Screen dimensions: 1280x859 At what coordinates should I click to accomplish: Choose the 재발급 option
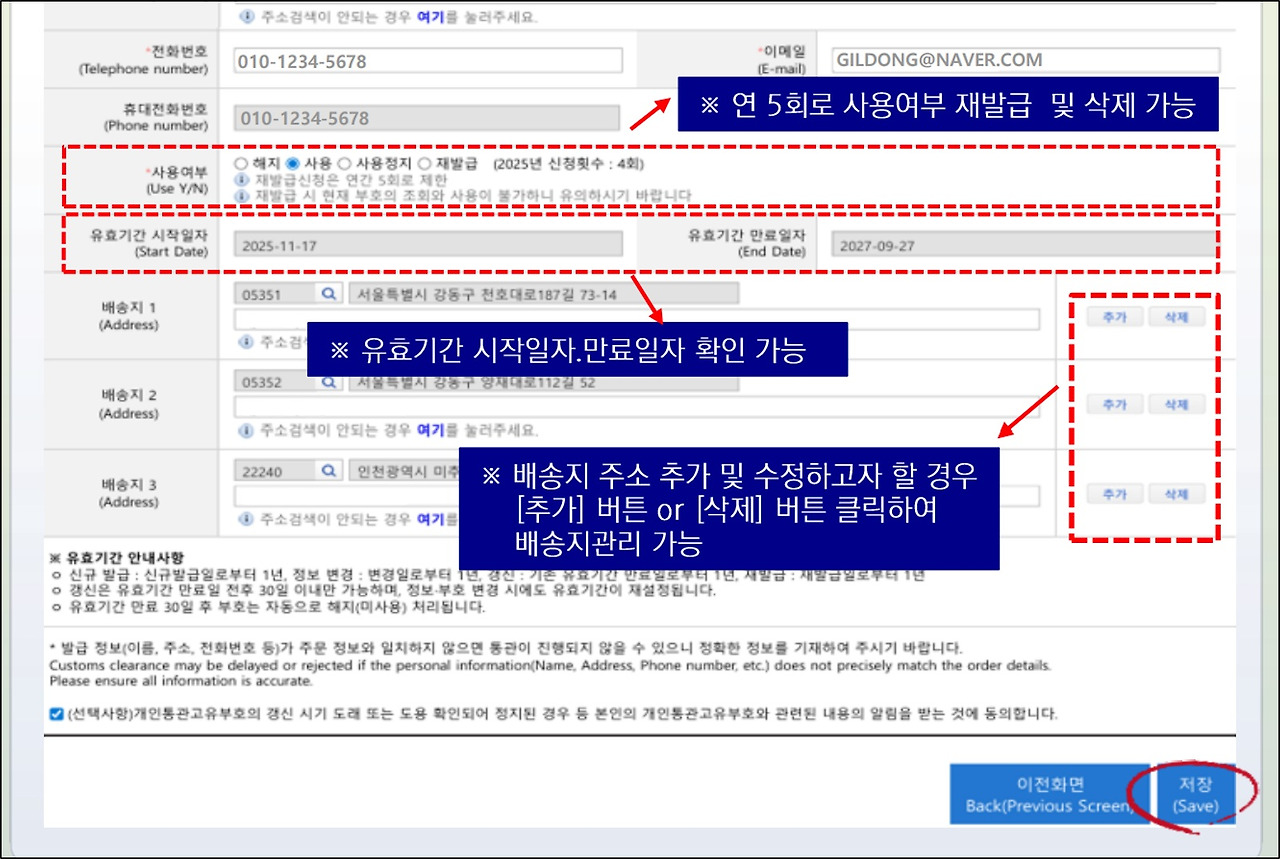[424, 164]
